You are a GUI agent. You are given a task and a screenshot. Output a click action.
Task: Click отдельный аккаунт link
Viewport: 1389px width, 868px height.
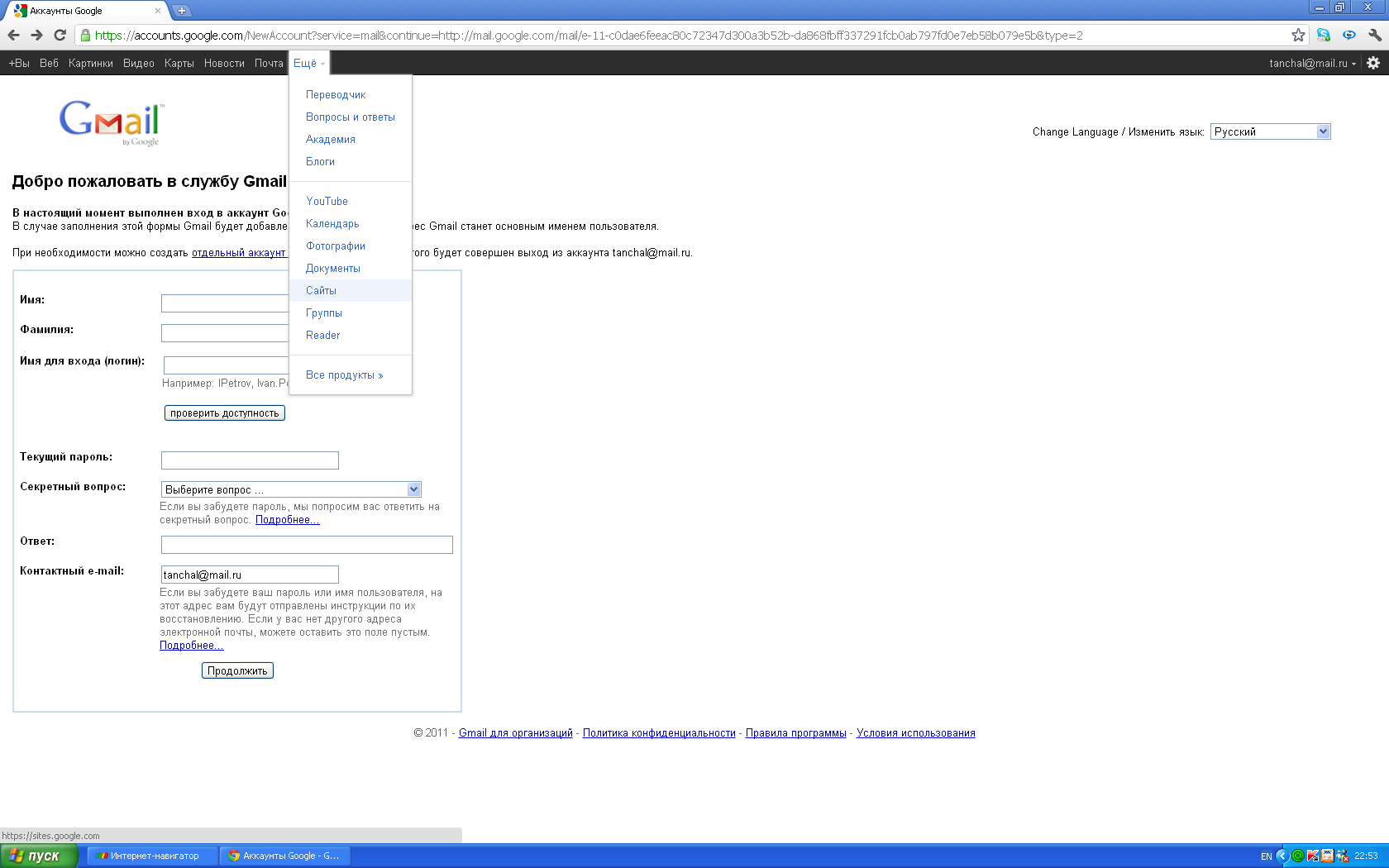[239, 253]
